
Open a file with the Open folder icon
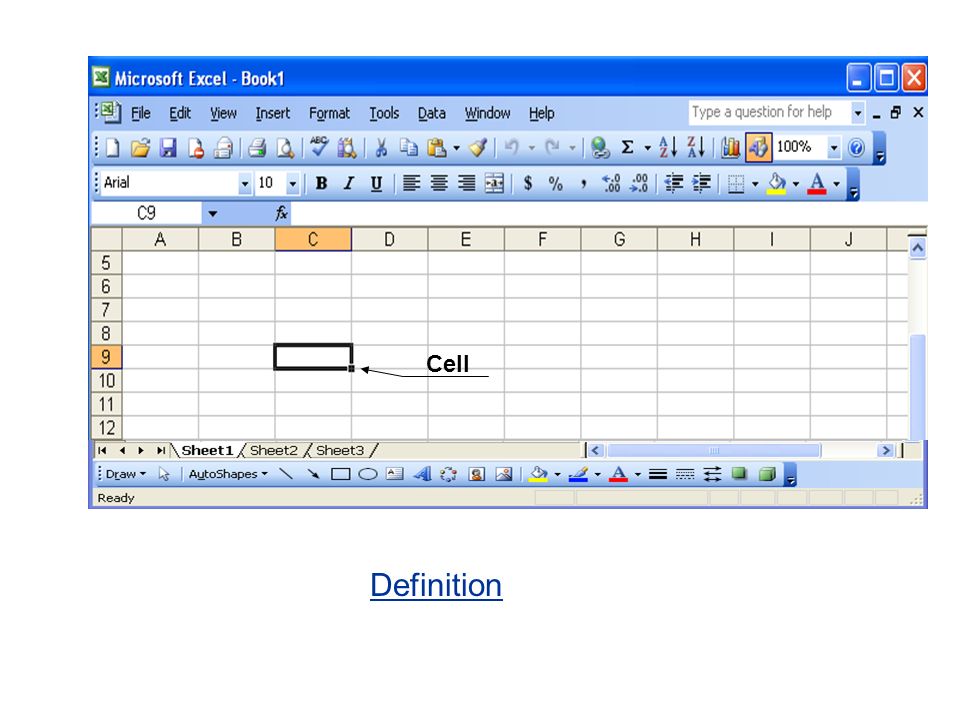140,148
